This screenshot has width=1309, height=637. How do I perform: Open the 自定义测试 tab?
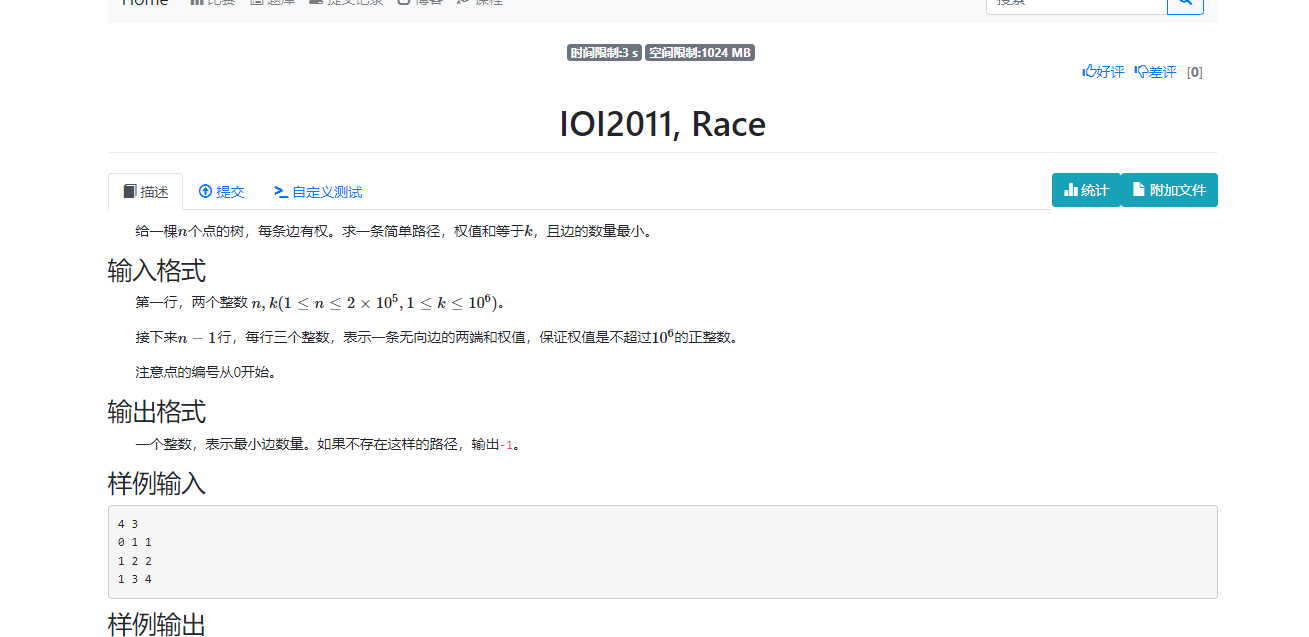318,192
